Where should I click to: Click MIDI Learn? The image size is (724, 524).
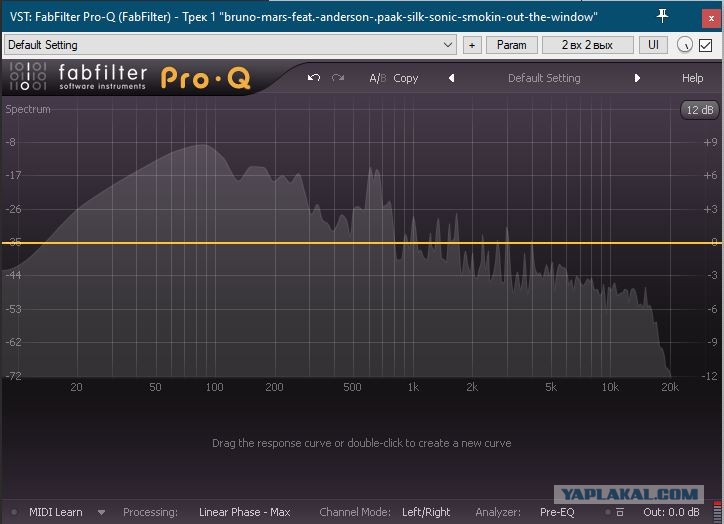click(56, 512)
